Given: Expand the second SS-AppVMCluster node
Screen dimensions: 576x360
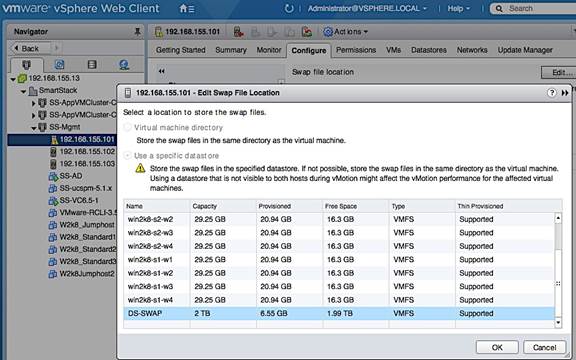Looking at the screenshot, I should coord(33,115).
